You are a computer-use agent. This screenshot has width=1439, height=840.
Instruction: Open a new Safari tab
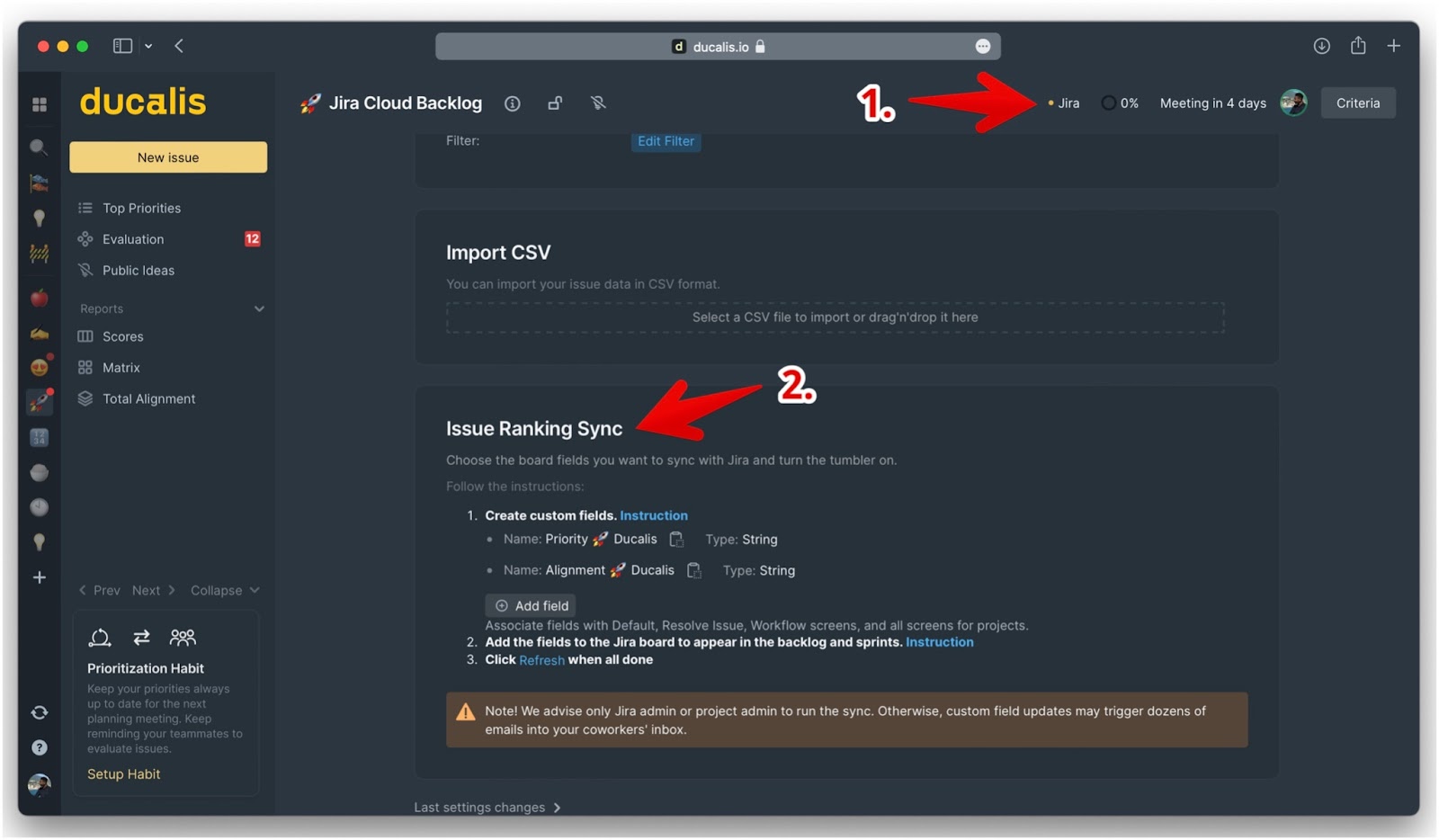click(x=1393, y=46)
